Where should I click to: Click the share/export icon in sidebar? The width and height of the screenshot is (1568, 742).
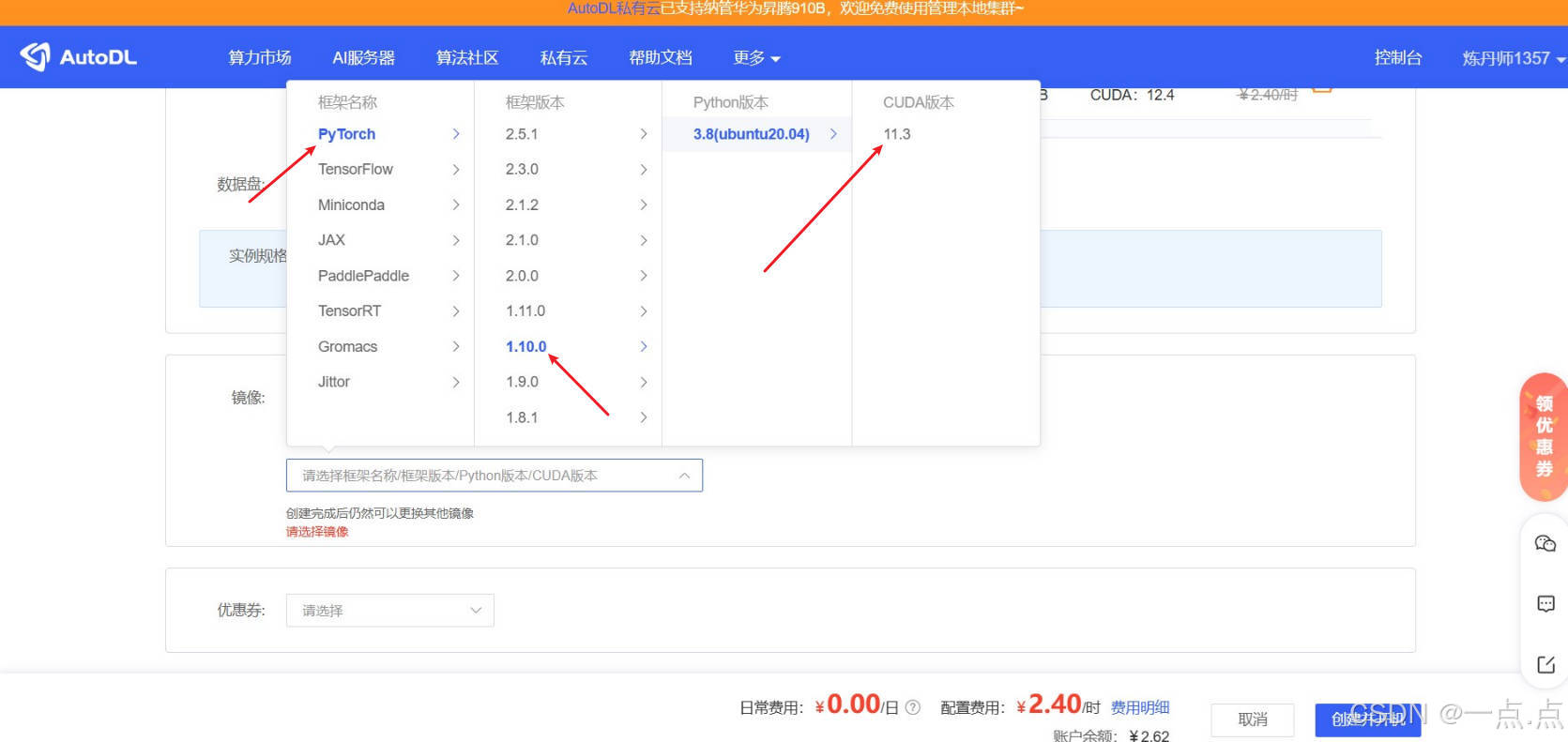point(1545,664)
